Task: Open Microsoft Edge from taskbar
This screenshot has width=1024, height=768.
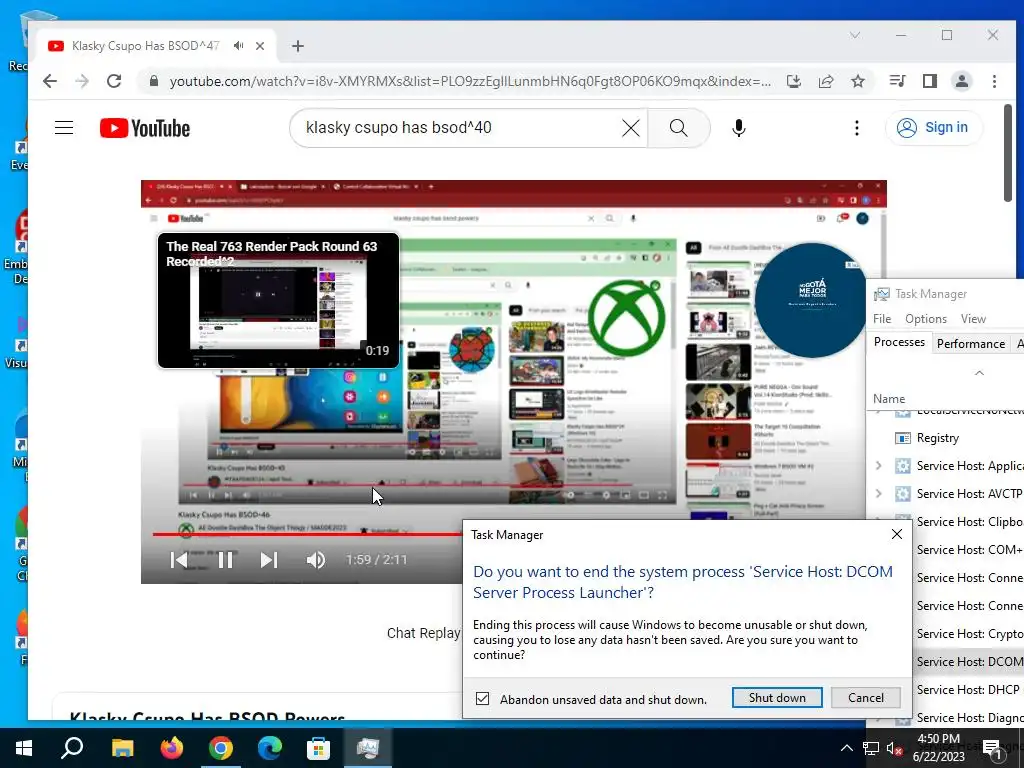Action: click(x=269, y=748)
